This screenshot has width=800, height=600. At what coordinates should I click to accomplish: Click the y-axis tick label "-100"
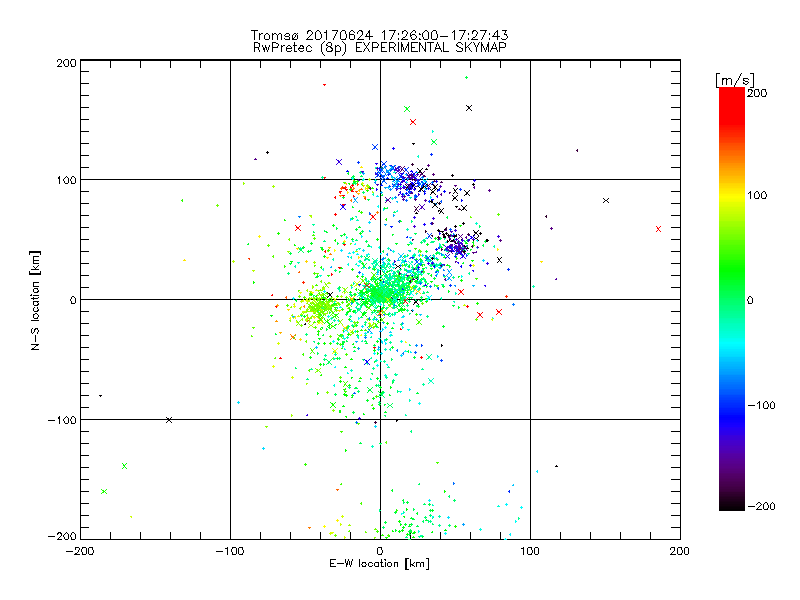point(62,420)
